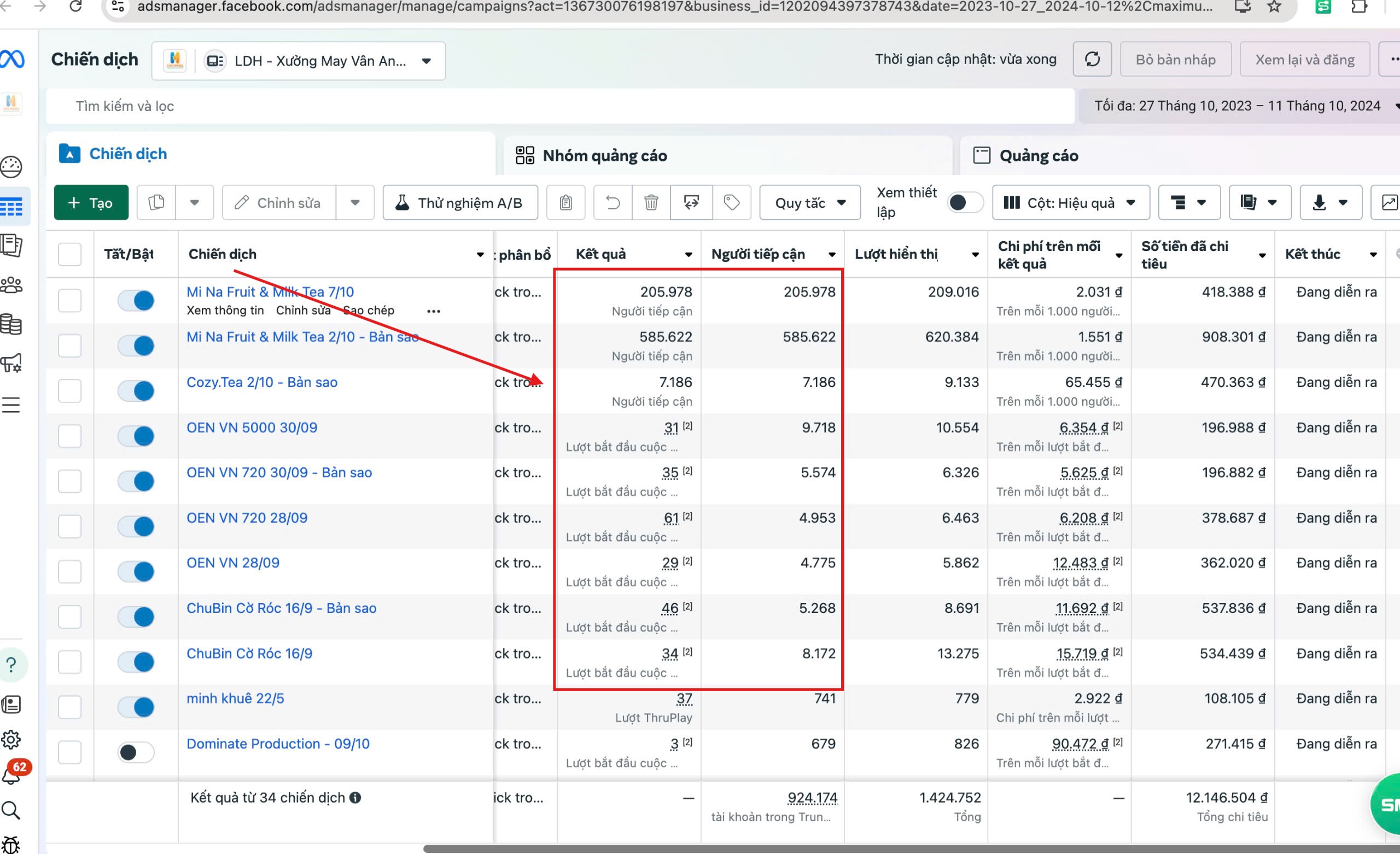This screenshot has height=854, width=1400.
Task: Click the trash delete icon
Action: [x=651, y=202]
